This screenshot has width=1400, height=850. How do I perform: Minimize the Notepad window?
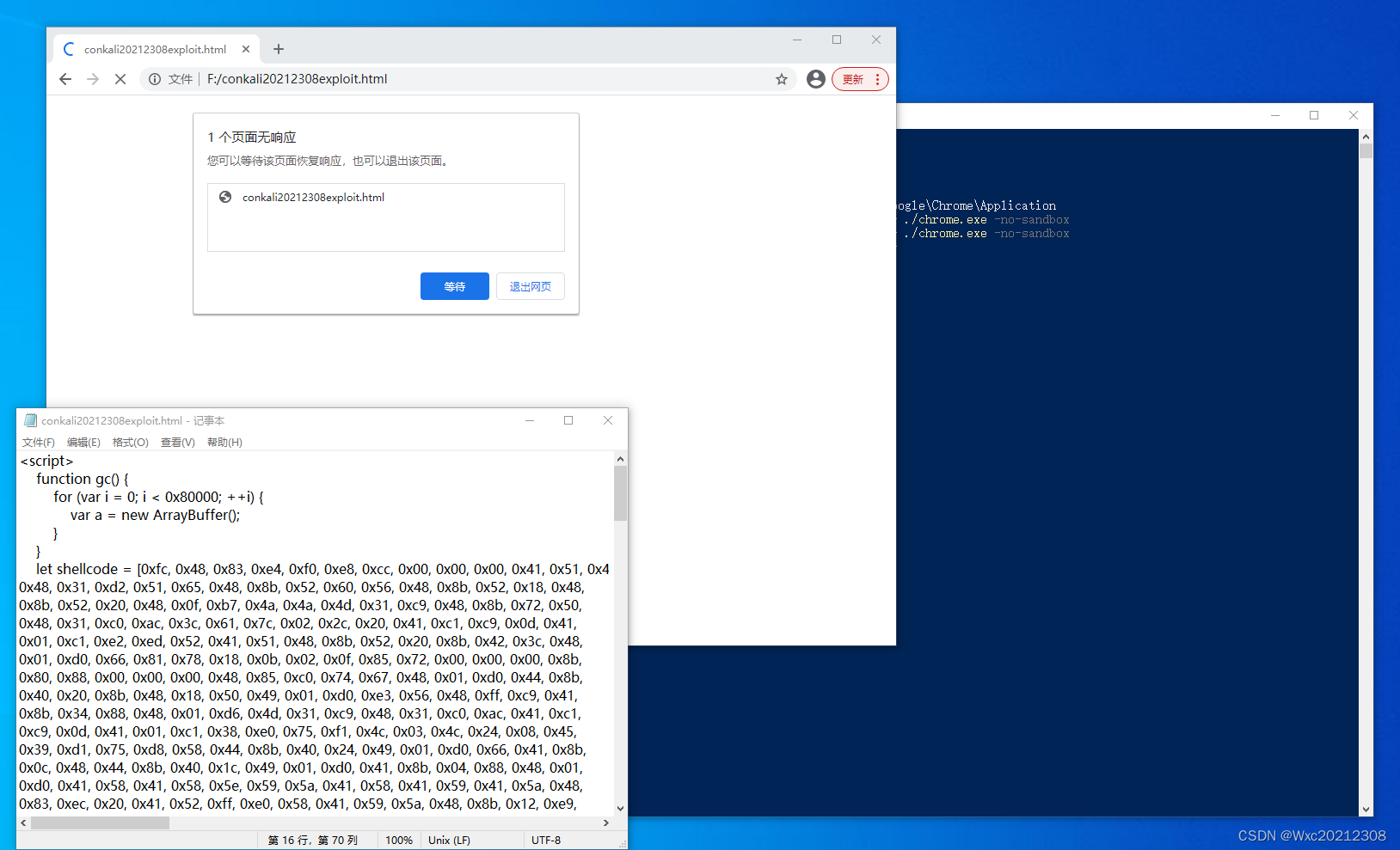[x=530, y=420]
